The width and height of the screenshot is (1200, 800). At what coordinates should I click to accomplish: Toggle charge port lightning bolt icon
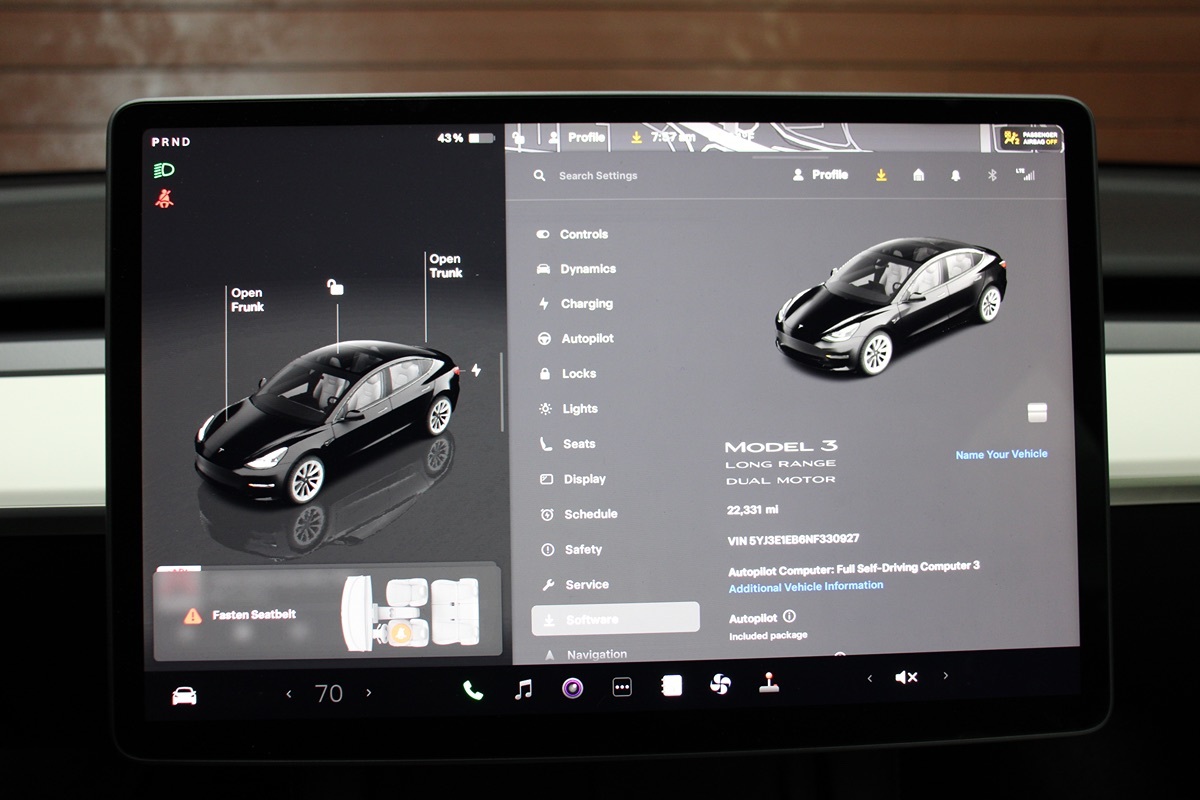pos(476,370)
